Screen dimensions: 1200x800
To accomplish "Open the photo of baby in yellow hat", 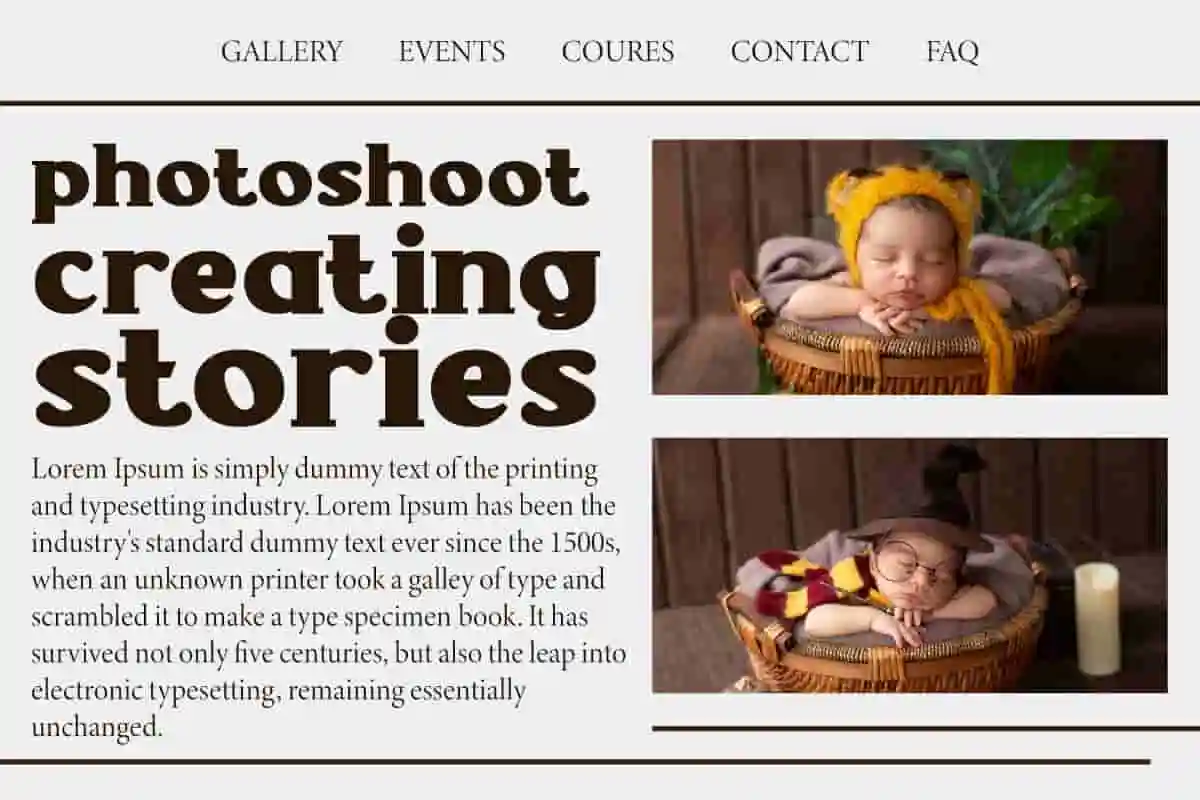I will coord(909,267).
